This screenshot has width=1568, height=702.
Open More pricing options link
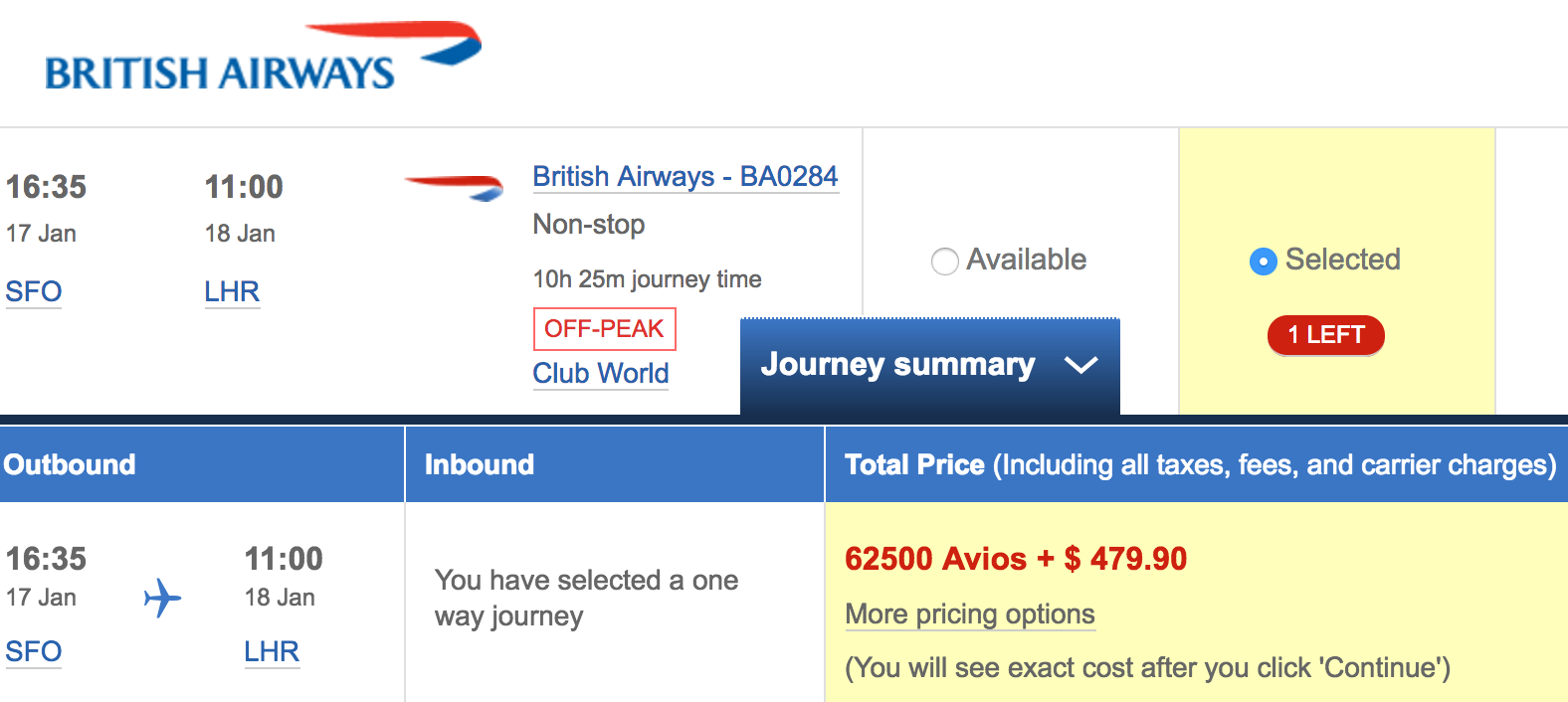pos(969,614)
